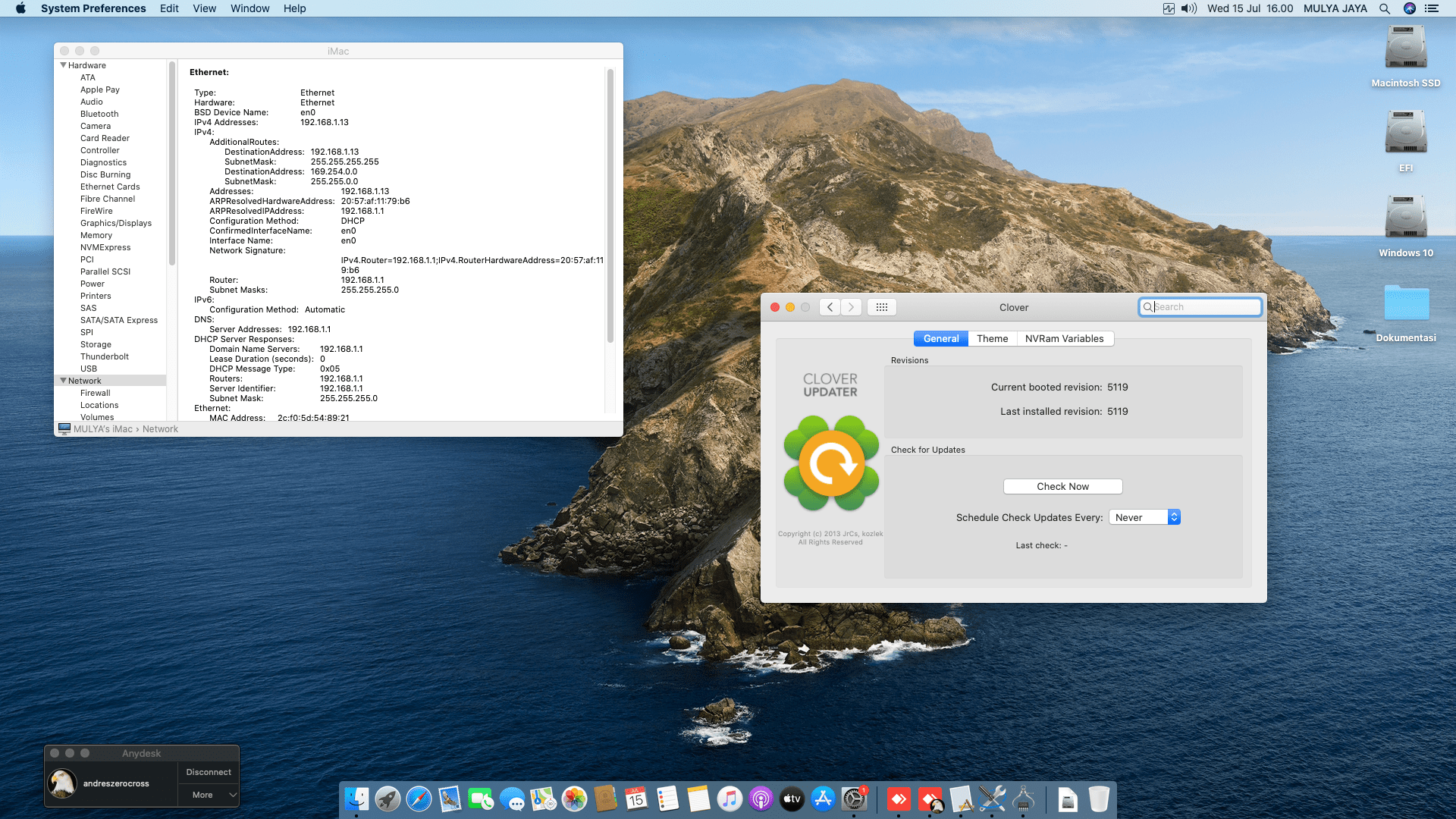Click the Check Now button

click(1063, 487)
